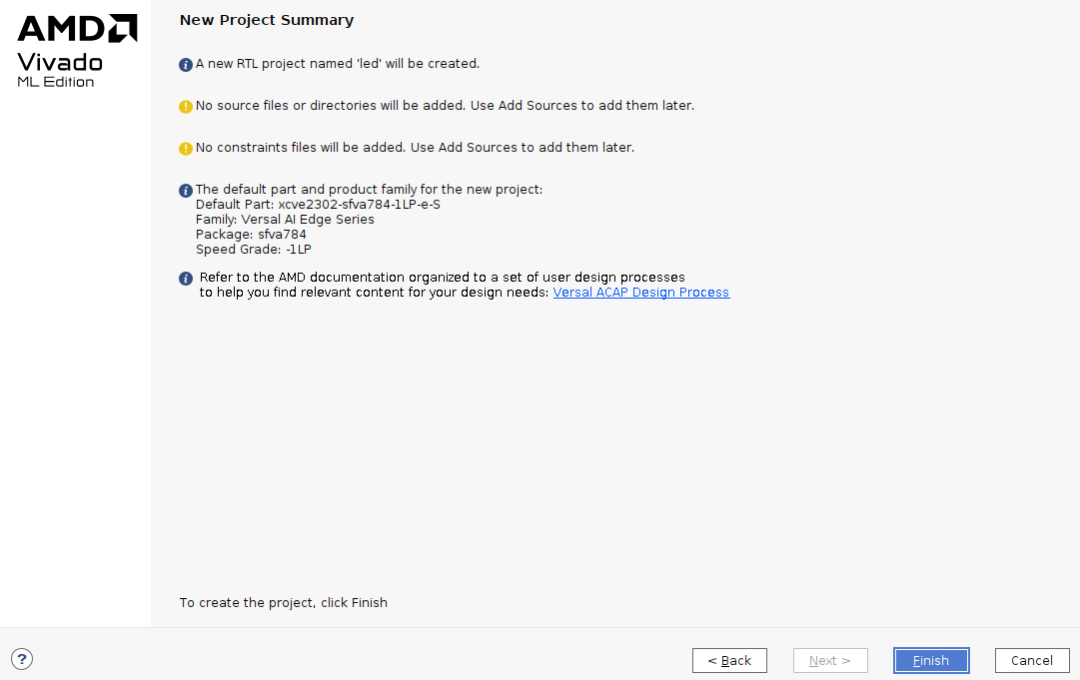
Task: Select the Default Part xcve2302 line
Action: coord(318,205)
